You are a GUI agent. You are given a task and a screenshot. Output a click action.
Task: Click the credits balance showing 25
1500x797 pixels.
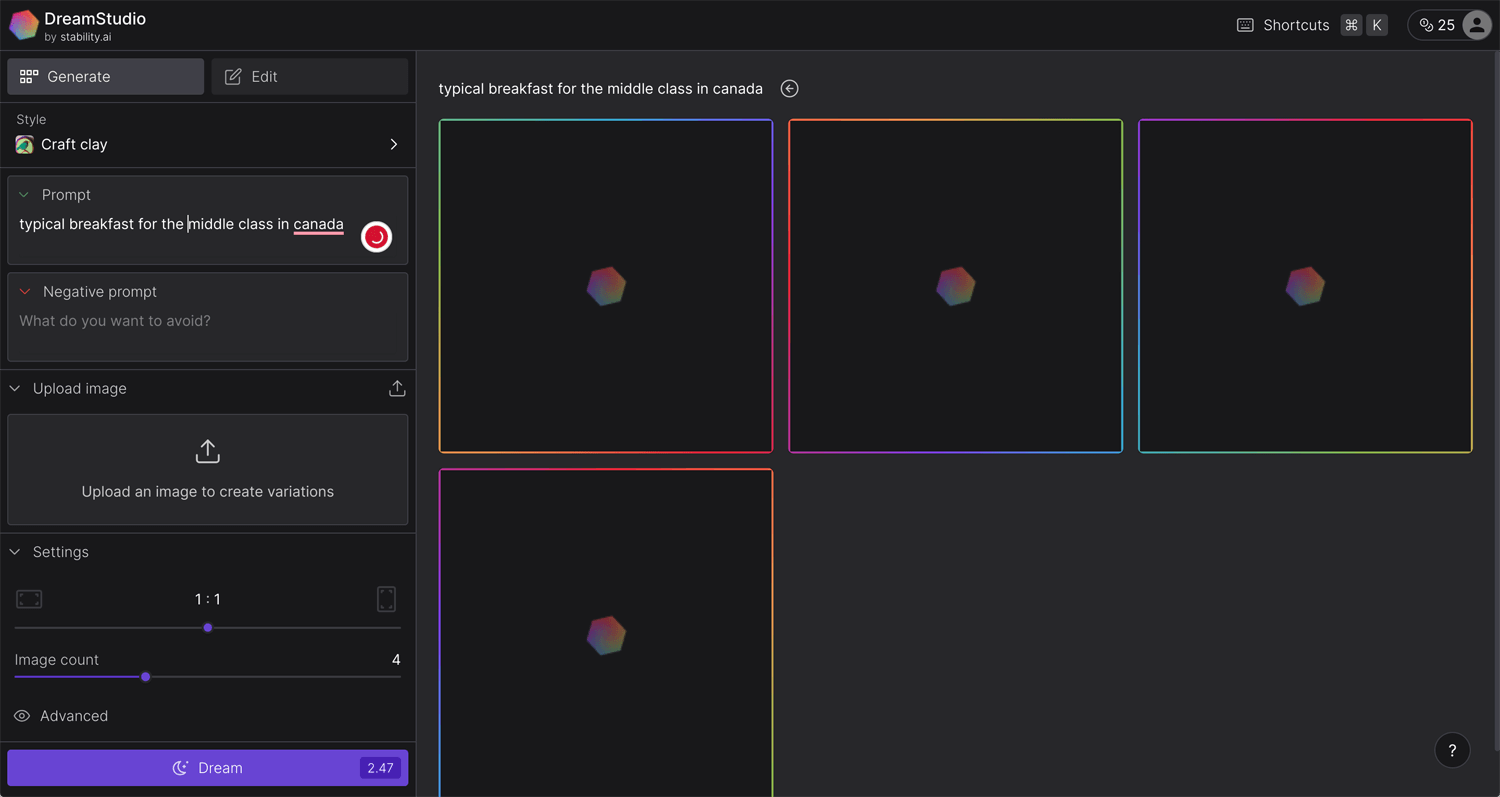pyautogui.click(x=1437, y=25)
